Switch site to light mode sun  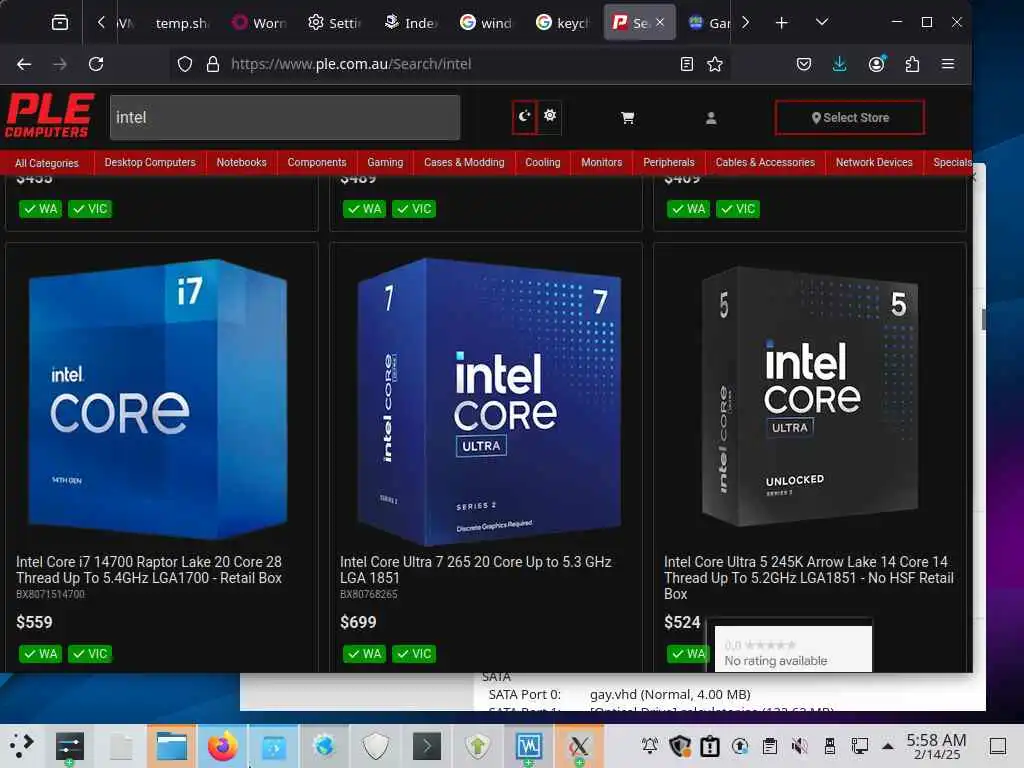tap(550, 116)
